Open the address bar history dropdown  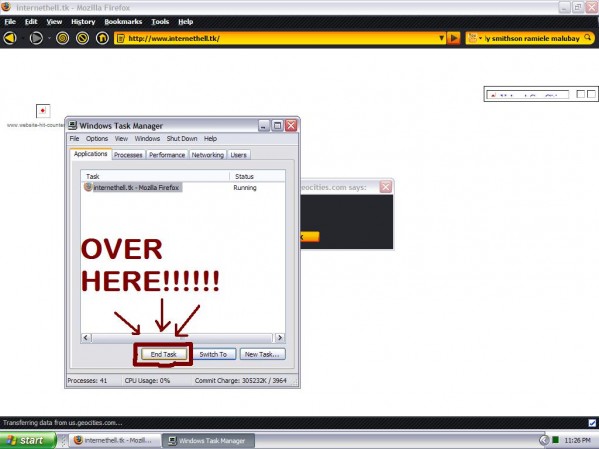pos(441,38)
